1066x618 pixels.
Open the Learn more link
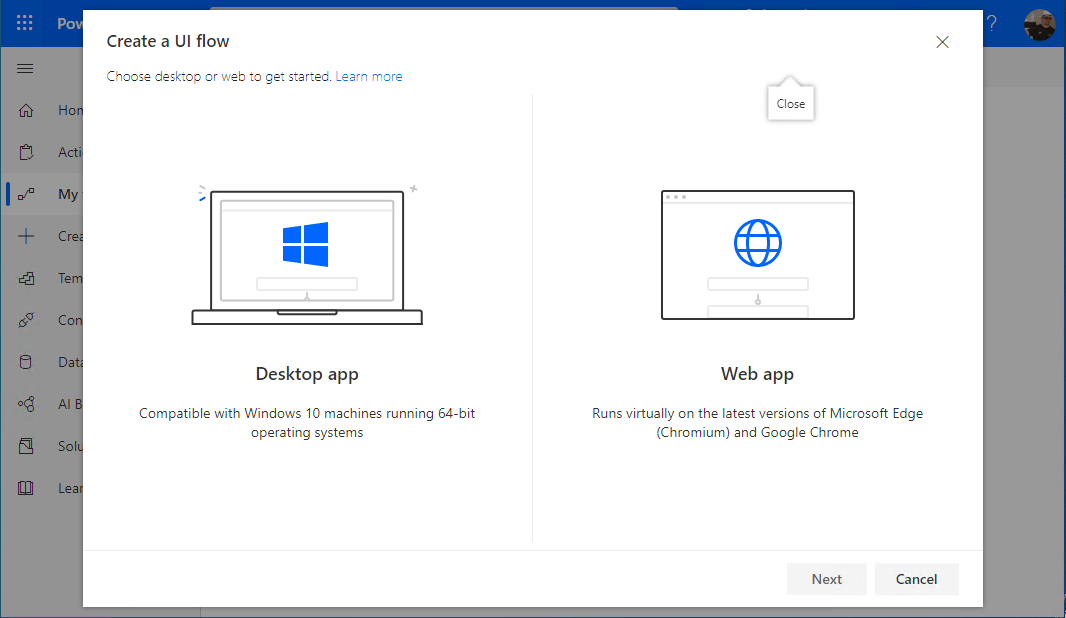point(369,76)
